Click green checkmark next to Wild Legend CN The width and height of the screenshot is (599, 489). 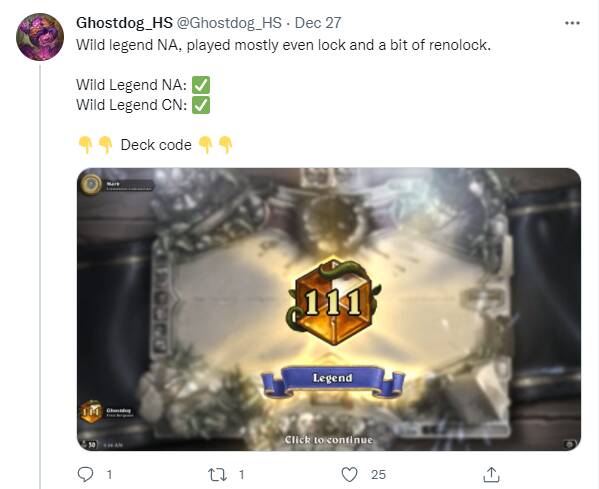pos(201,105)
